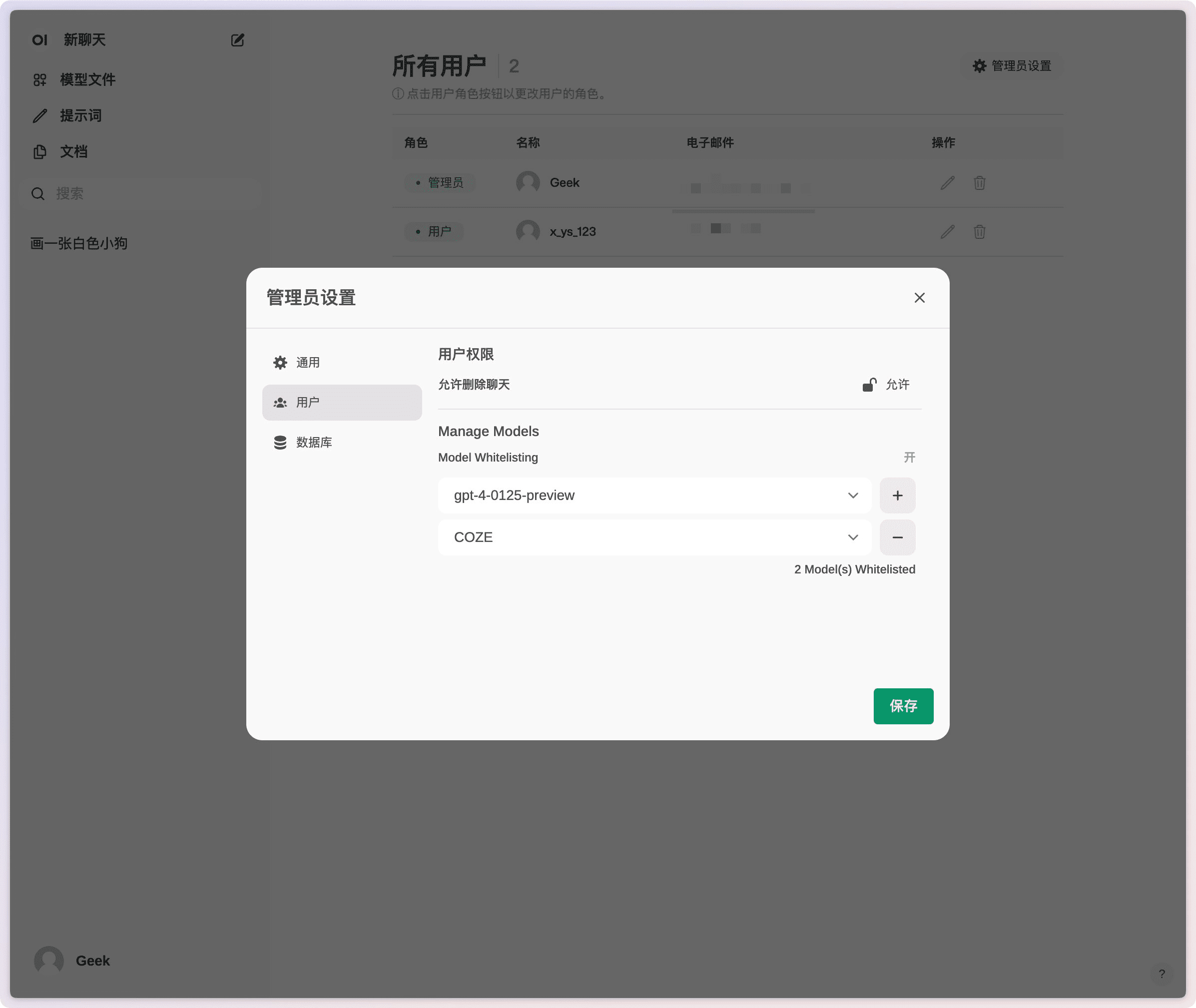Screen dimensions: 1196x1008
Task: Click the 角色 column header
Action: coord(416,143)
